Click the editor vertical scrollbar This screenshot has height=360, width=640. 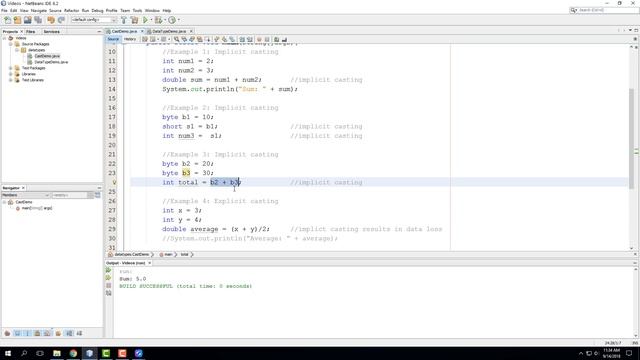coord(631,139)
